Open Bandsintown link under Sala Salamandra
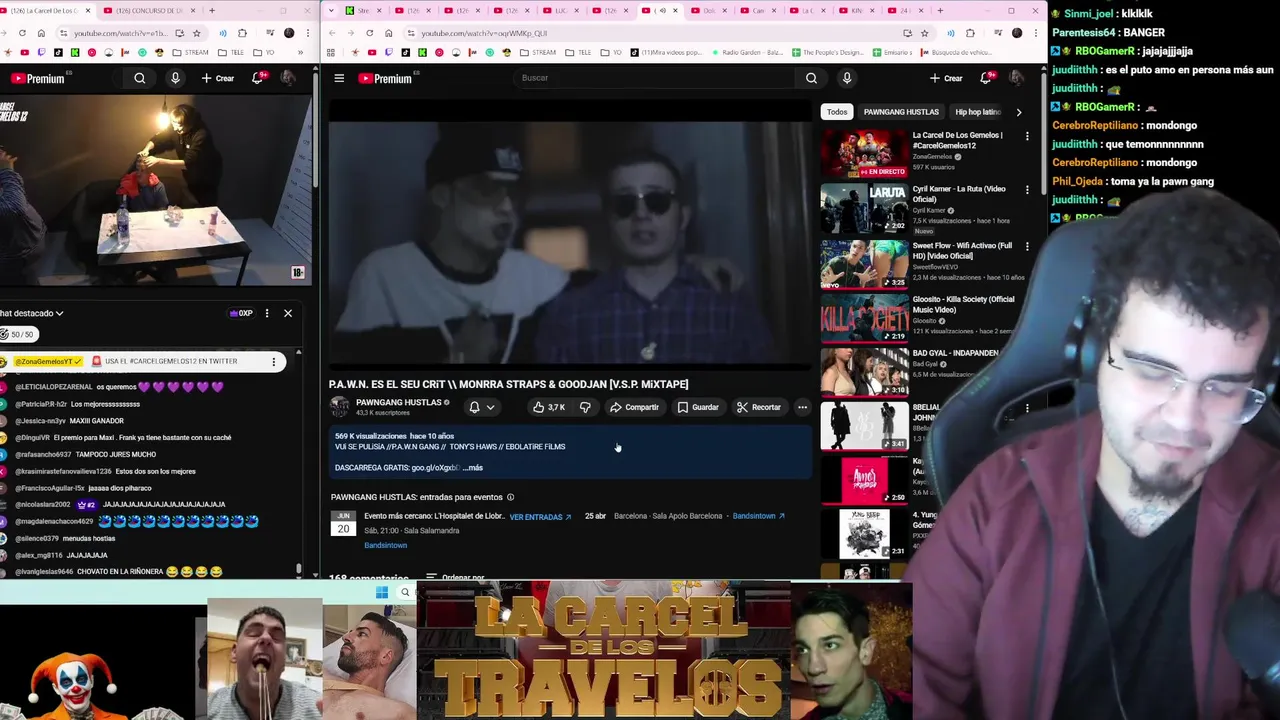Image resolution: width=1280 pixels, height=720 pixels. [x=385, y=546]
